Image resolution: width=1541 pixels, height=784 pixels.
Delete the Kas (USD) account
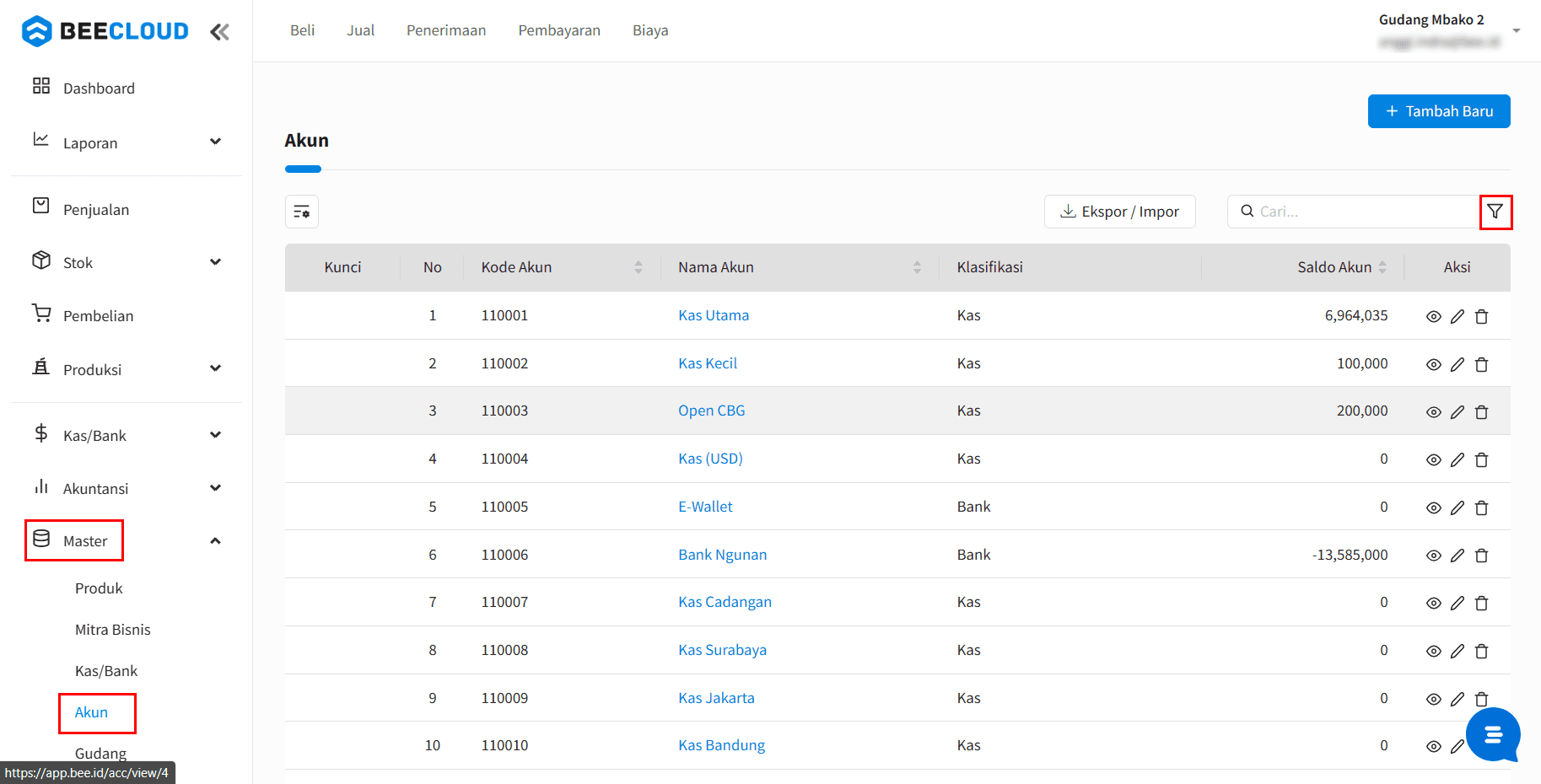pyautogui.click(x=1482, y=459)
